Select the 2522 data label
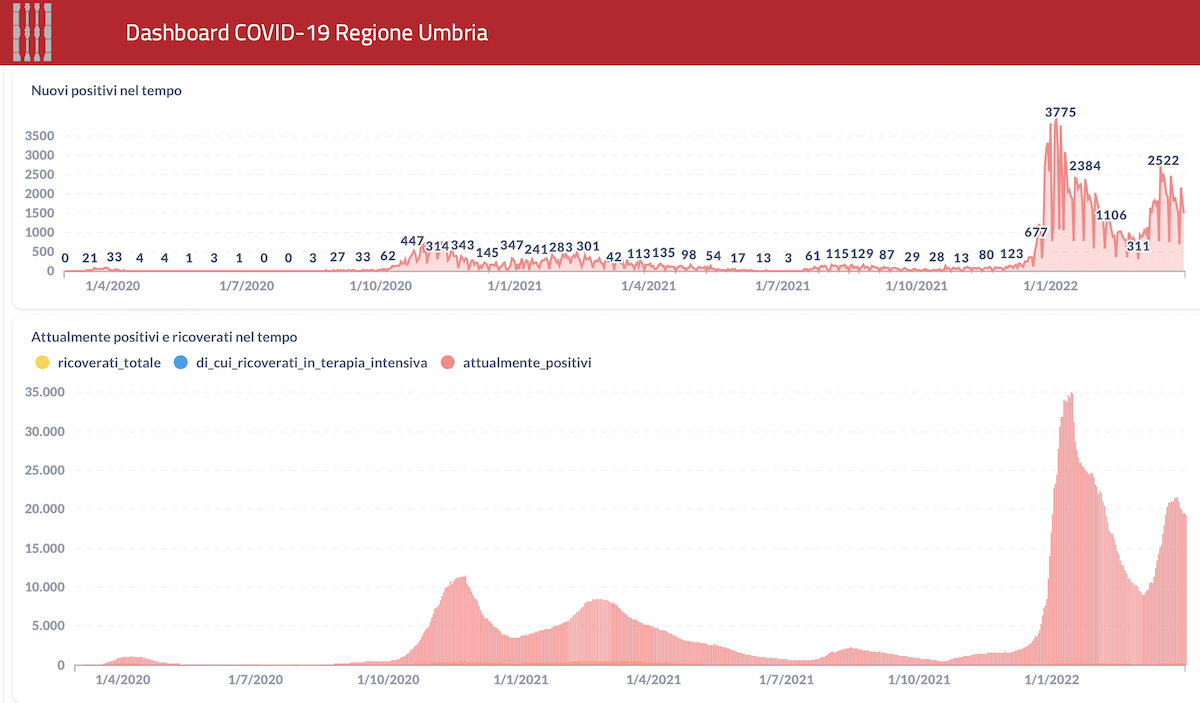Screen dimensions: 1200x703 tap(1163, 160)
